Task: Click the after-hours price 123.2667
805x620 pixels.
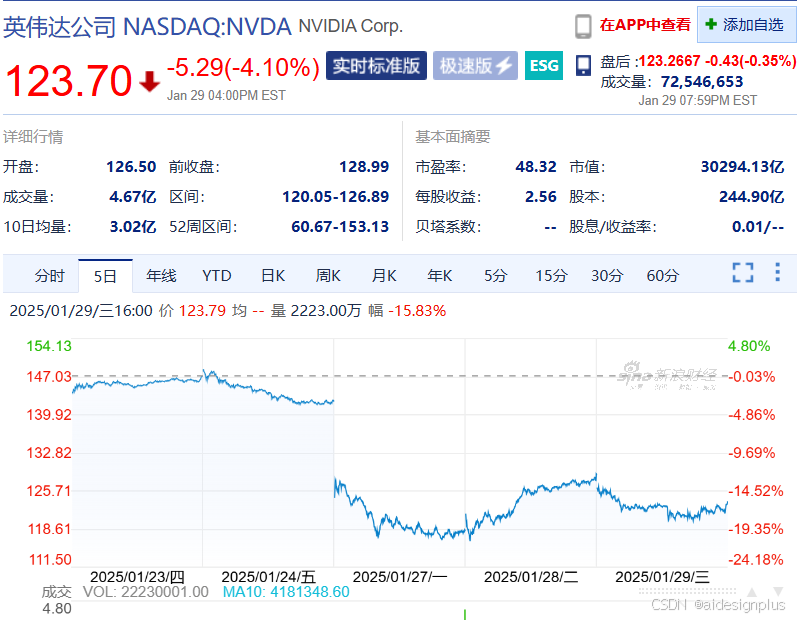Action: (669, 61)
